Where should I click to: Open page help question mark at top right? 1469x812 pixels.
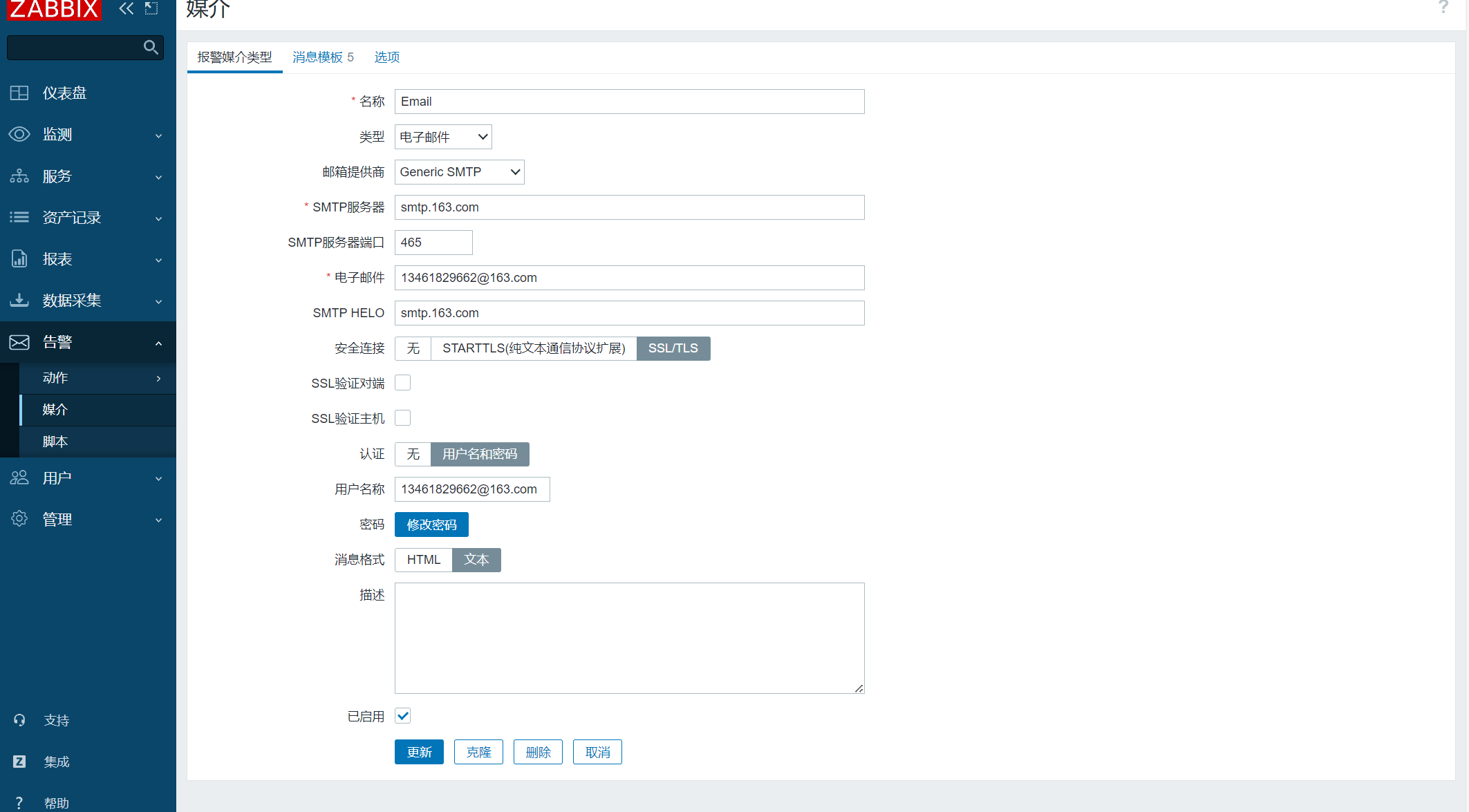[1443, 7]
